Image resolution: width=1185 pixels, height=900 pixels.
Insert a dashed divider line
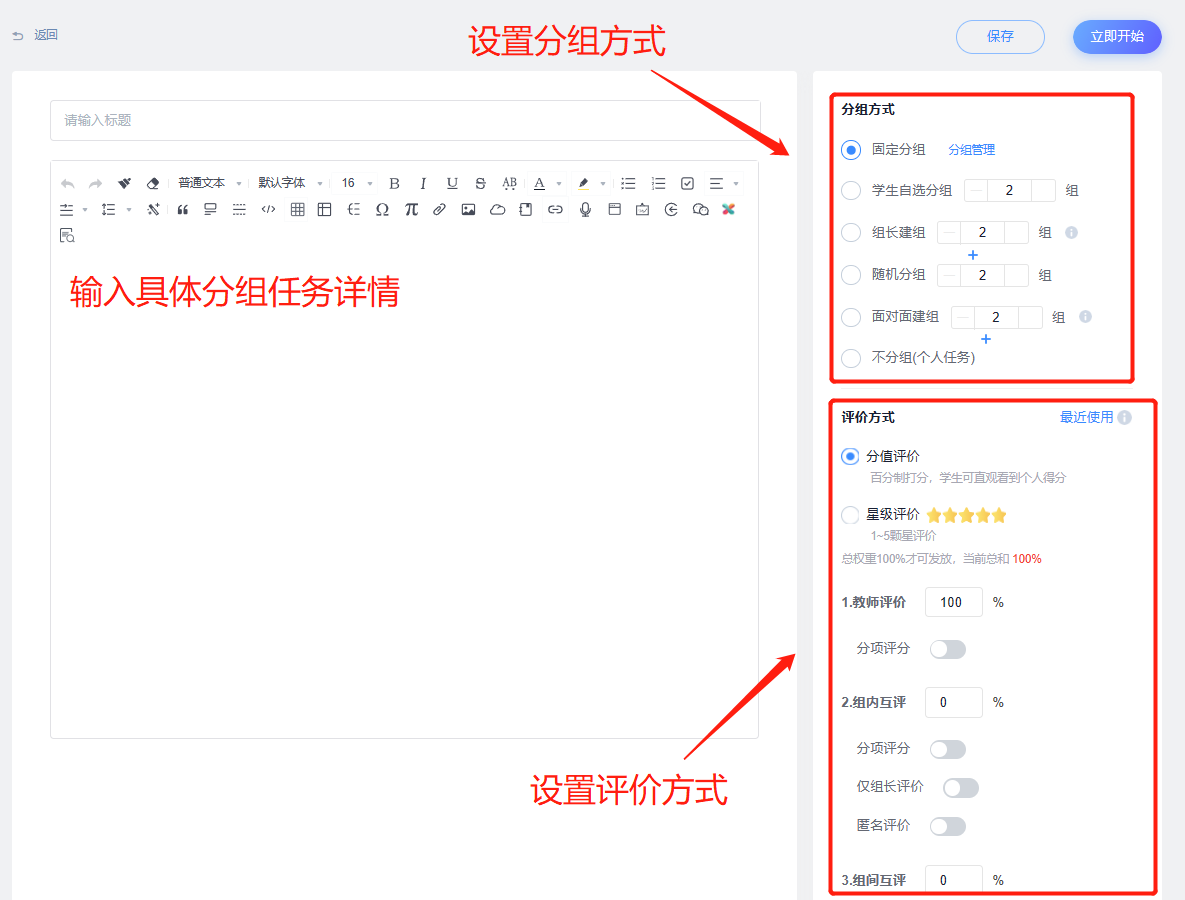(x=239, y=209)
